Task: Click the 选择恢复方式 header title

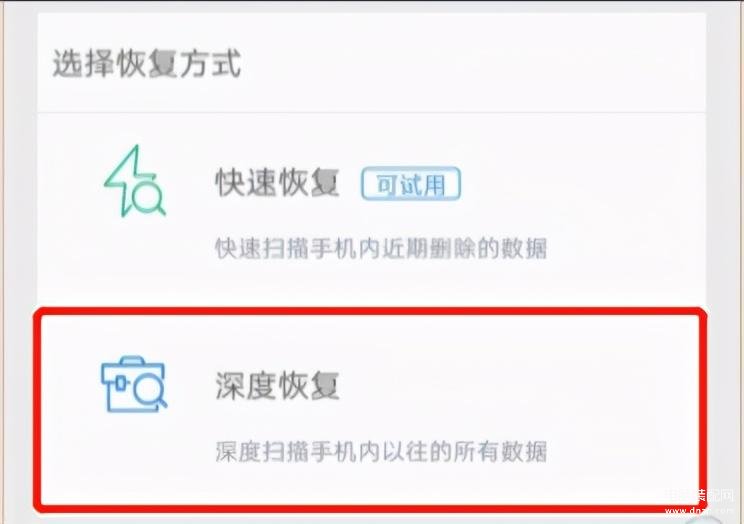Action: click(147, 63)
